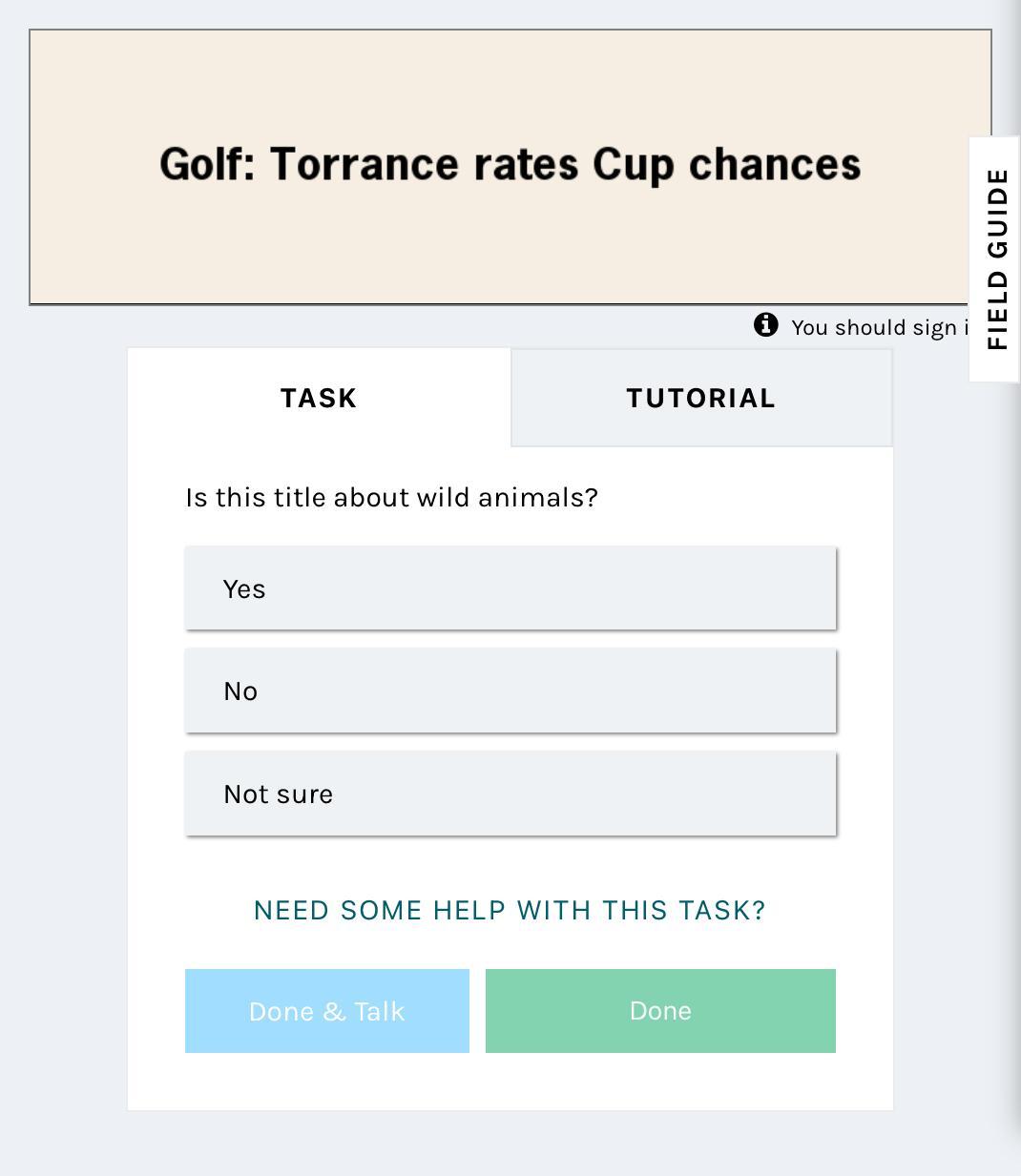Screen dimensions: 1021x1176
Task: Click the word 'Golf:' in the headline
Action: pyautogui.click(x=207, y=164)
